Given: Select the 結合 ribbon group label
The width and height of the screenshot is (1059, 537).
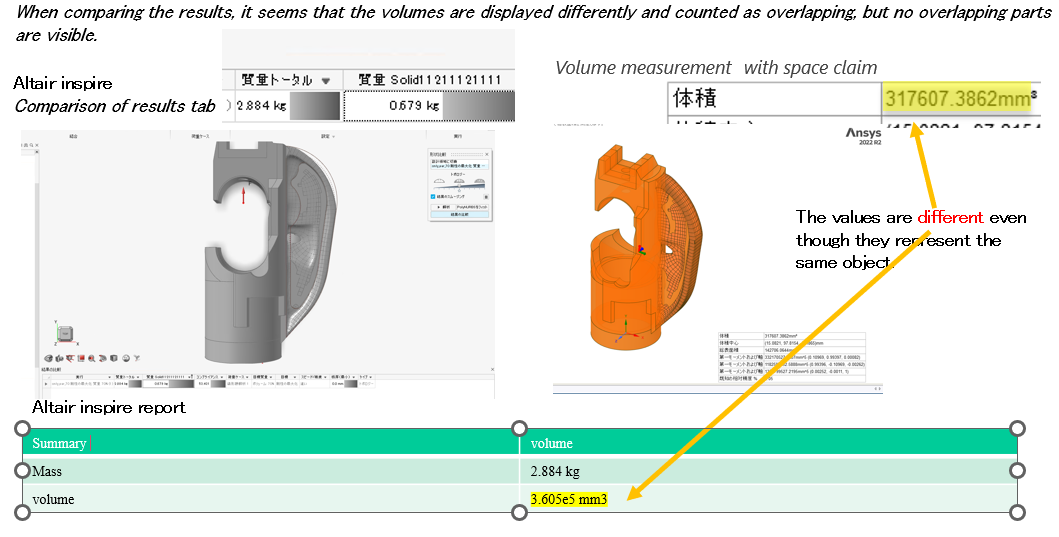Looking at the screenshot, I should (x=73, y=136).
